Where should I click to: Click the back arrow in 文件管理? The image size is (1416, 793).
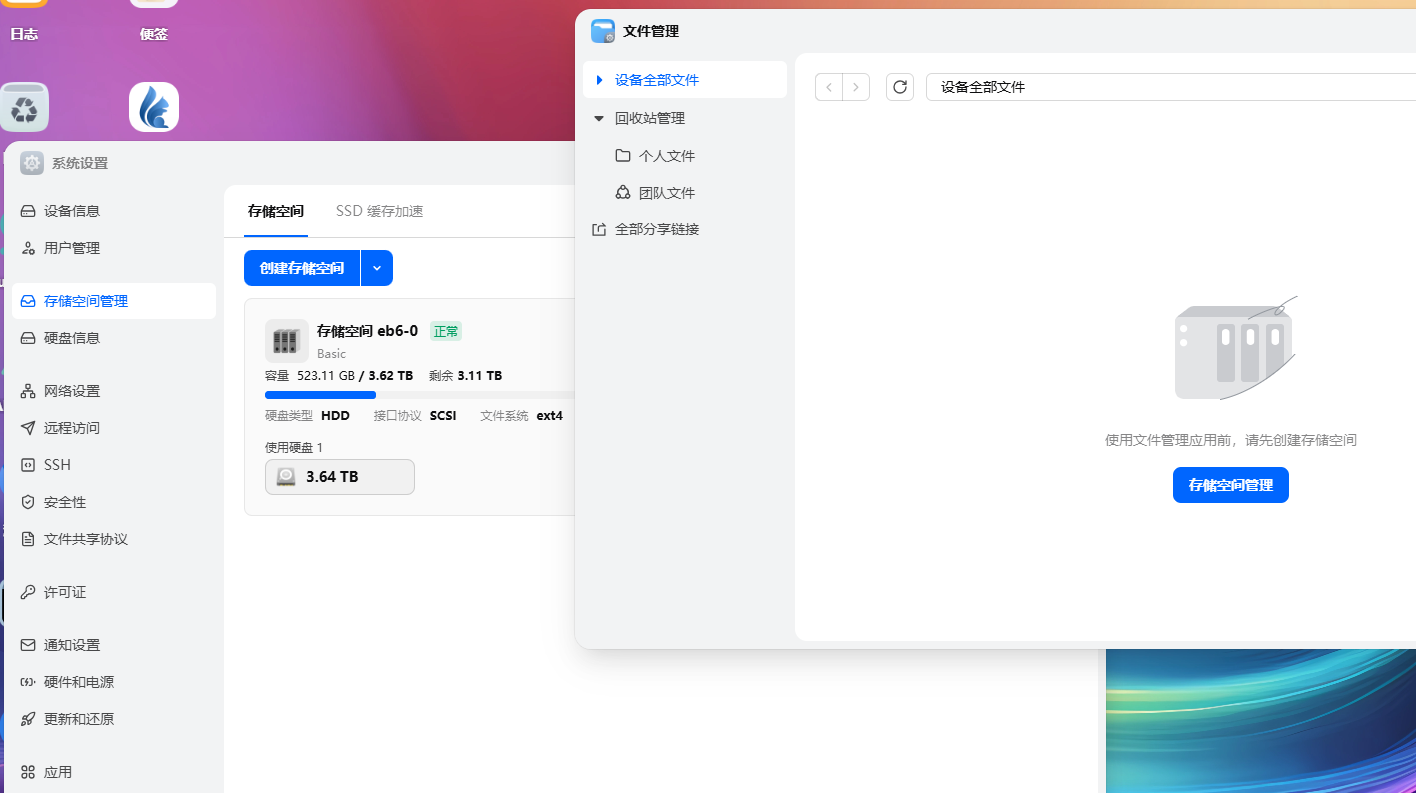pyautogui.click(x=829, y=87)
